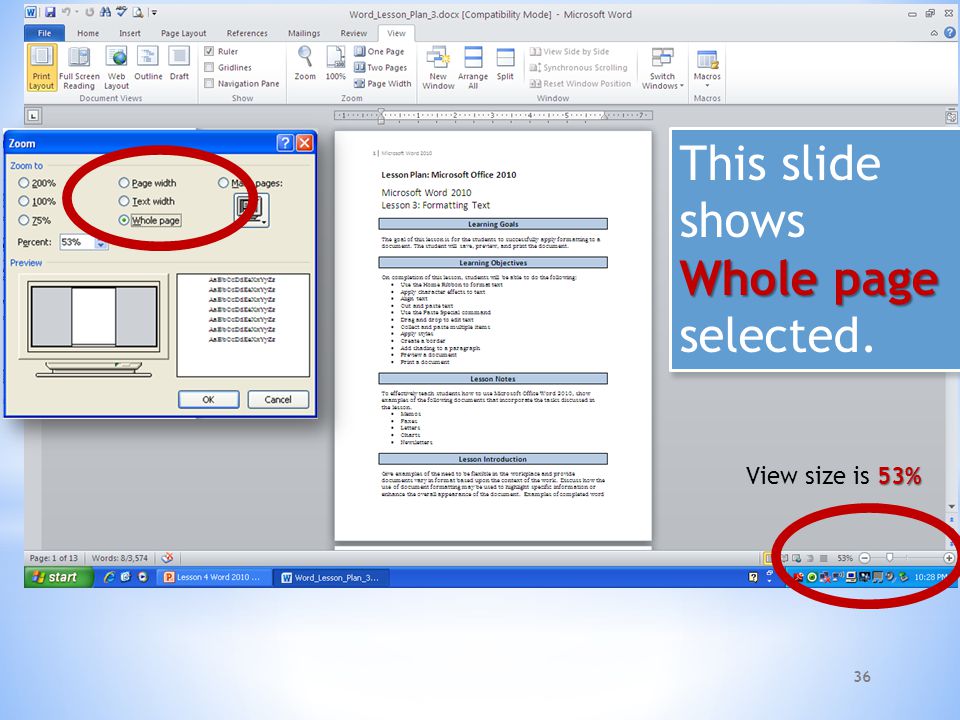
Task: Open the File tab
Action: [45, 33]
